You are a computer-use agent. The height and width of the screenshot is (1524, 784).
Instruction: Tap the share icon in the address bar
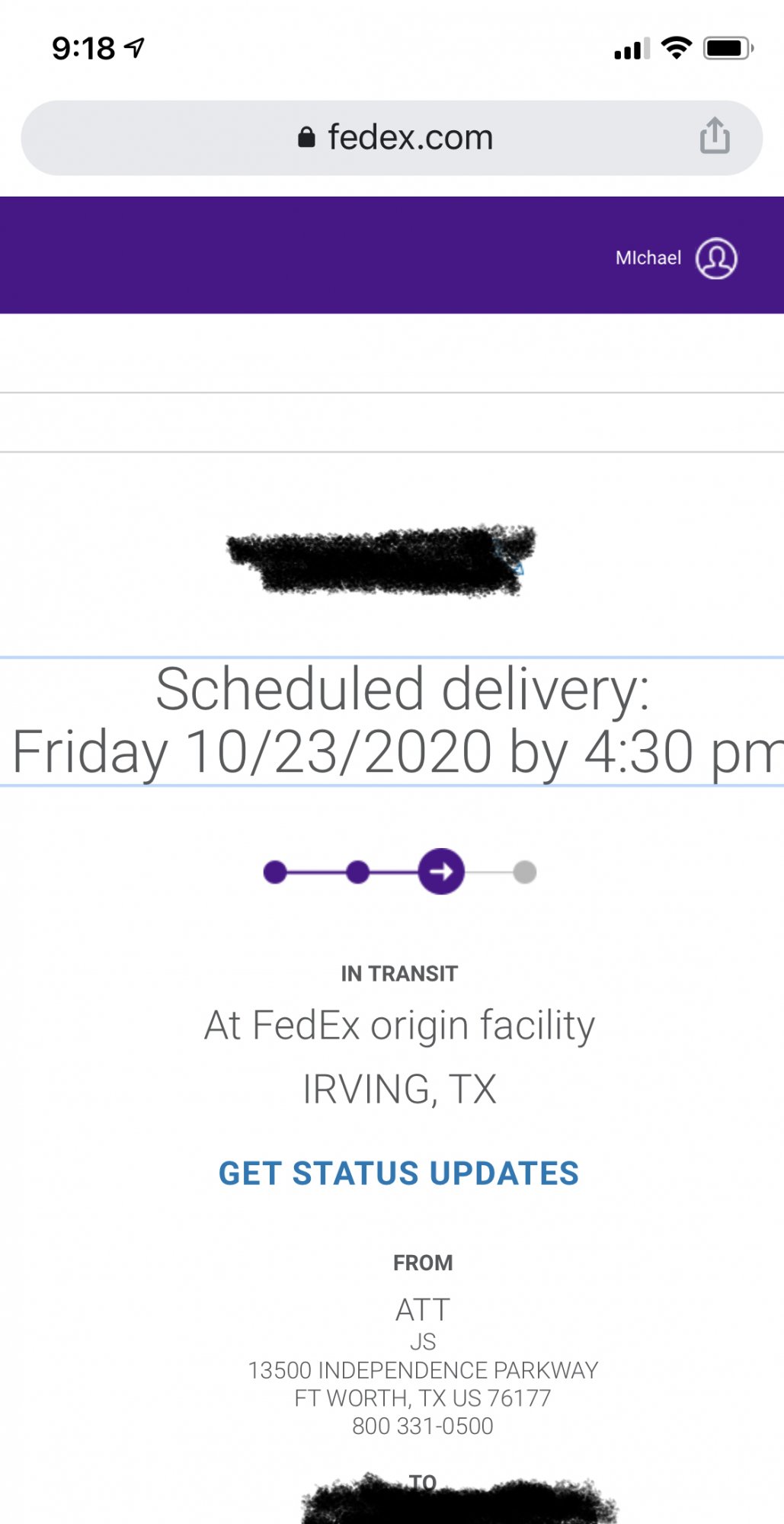pos(715,136)
